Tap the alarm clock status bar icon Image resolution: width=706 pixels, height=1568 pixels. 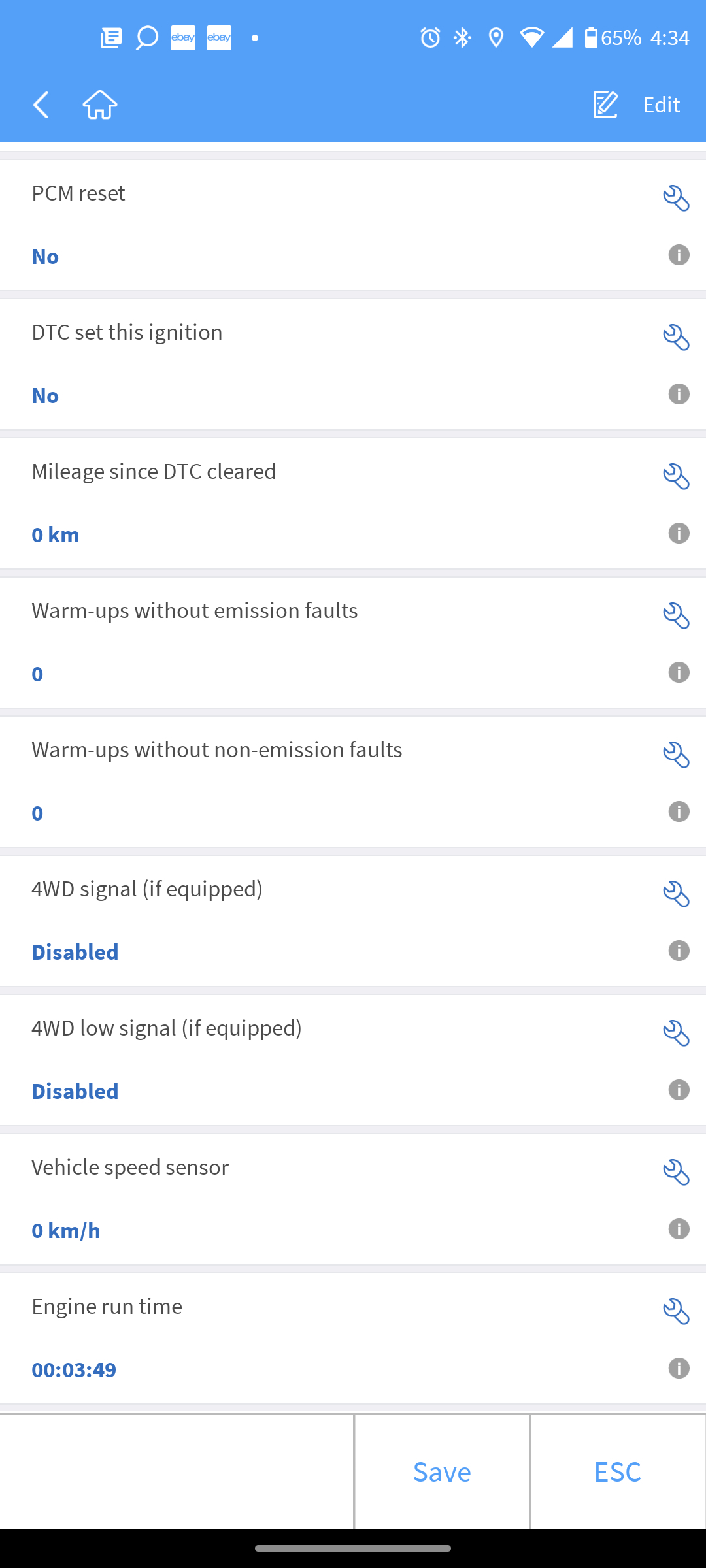coord(430,38)
